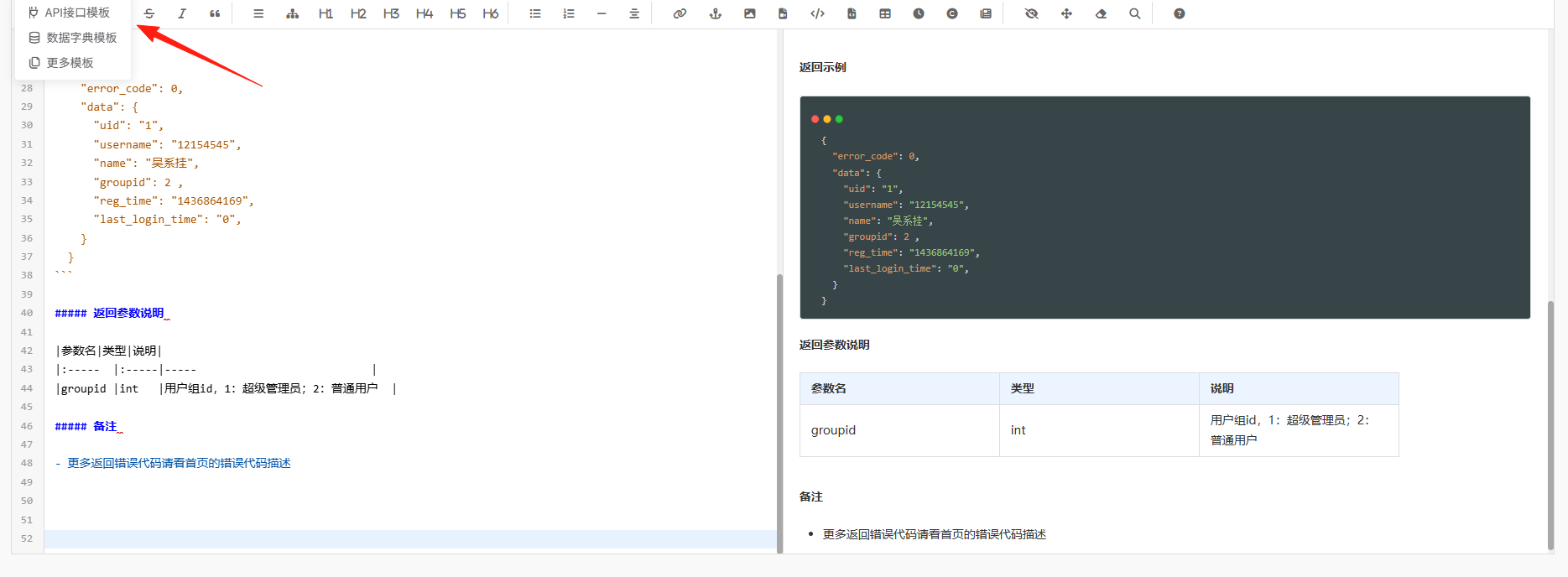Click the 备注 heading in preview

[x=811, y=496]
